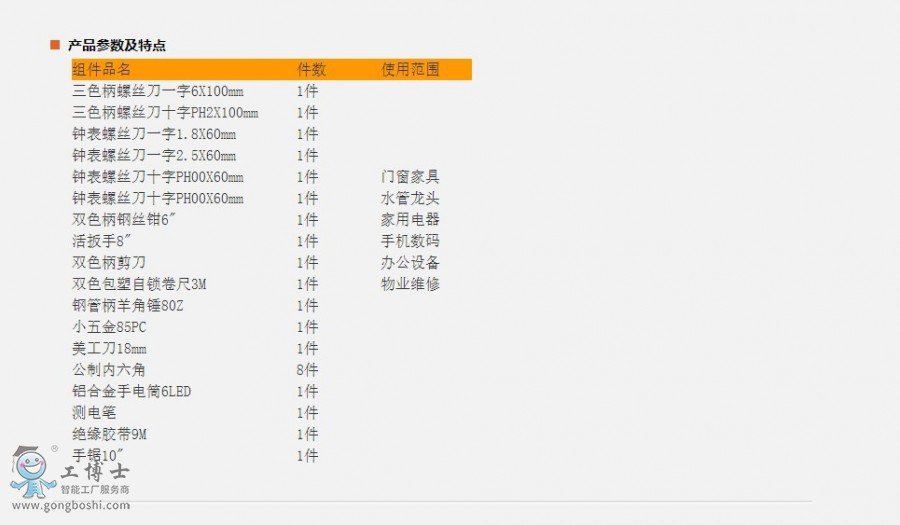Click the 工博士 brand logo text

(95, 471)
